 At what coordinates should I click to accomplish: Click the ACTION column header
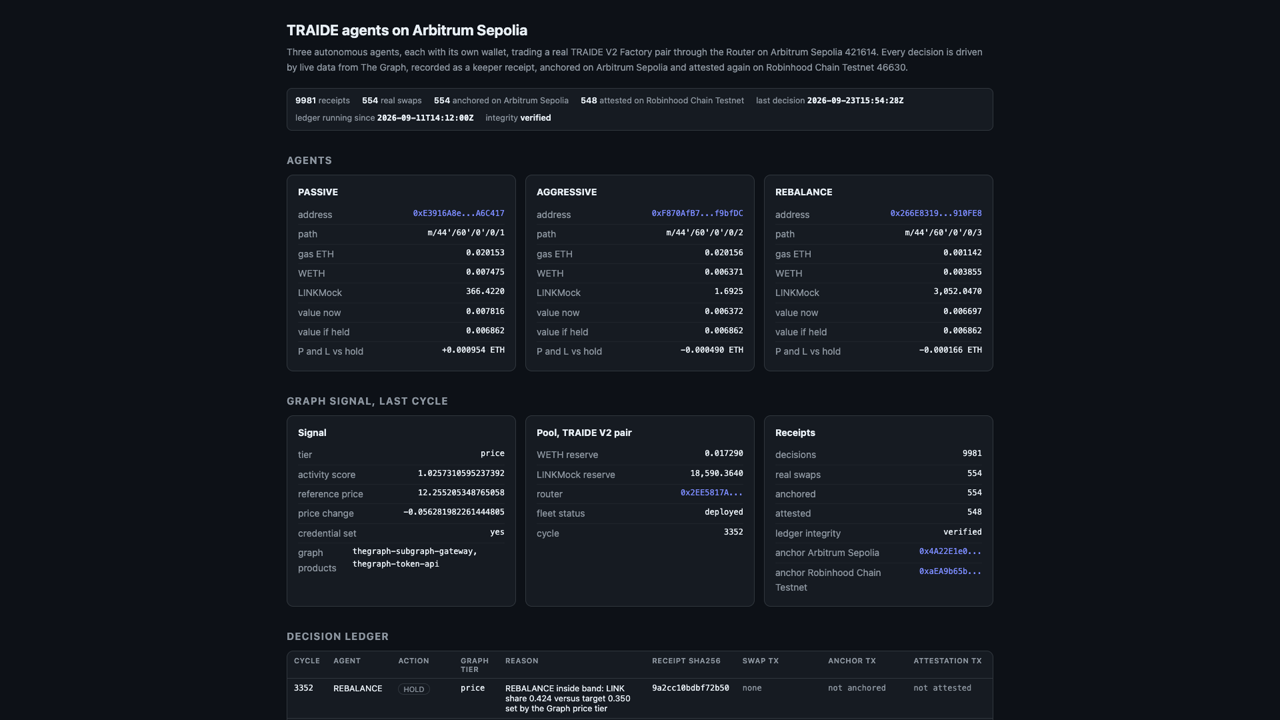coord(414,661)
